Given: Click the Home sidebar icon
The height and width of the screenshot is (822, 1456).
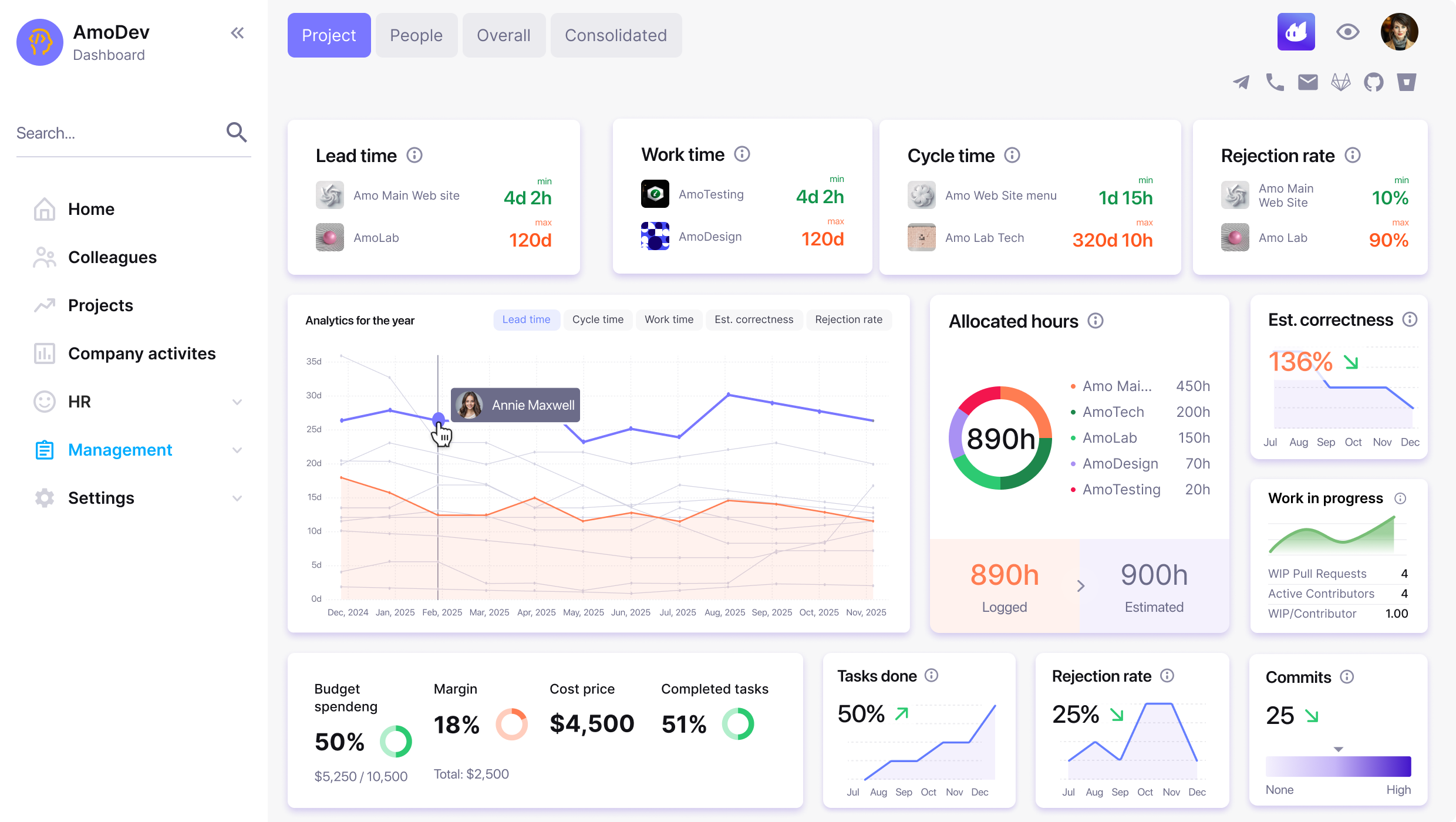Looking at the screenshot, I should click(x=45, y=209).
